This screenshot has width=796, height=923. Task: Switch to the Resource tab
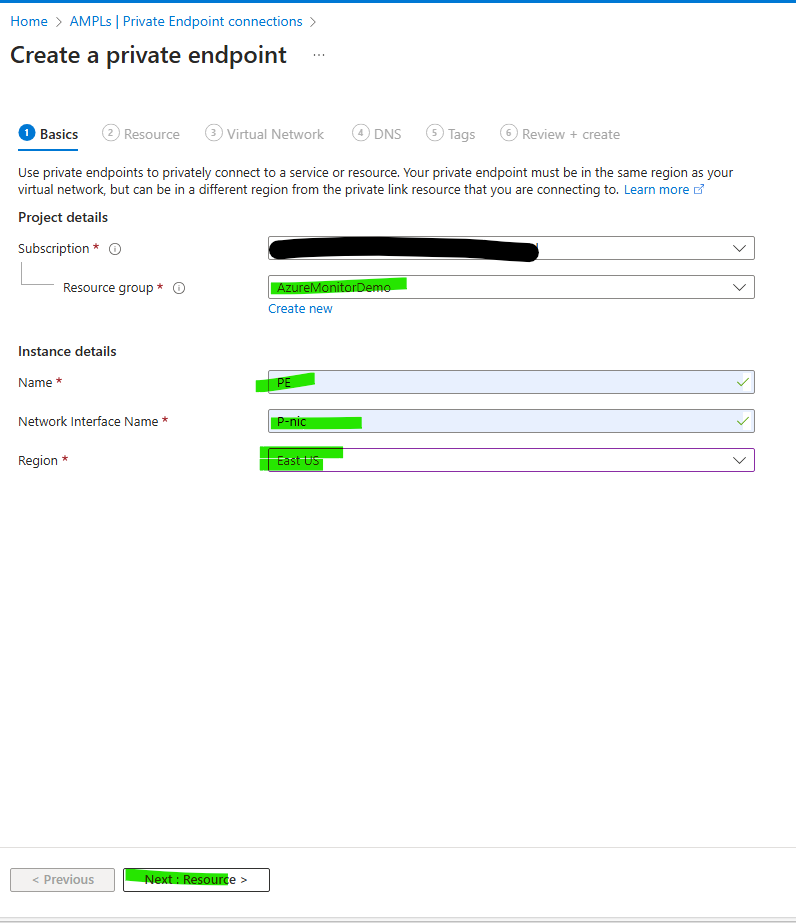point(141,134)
